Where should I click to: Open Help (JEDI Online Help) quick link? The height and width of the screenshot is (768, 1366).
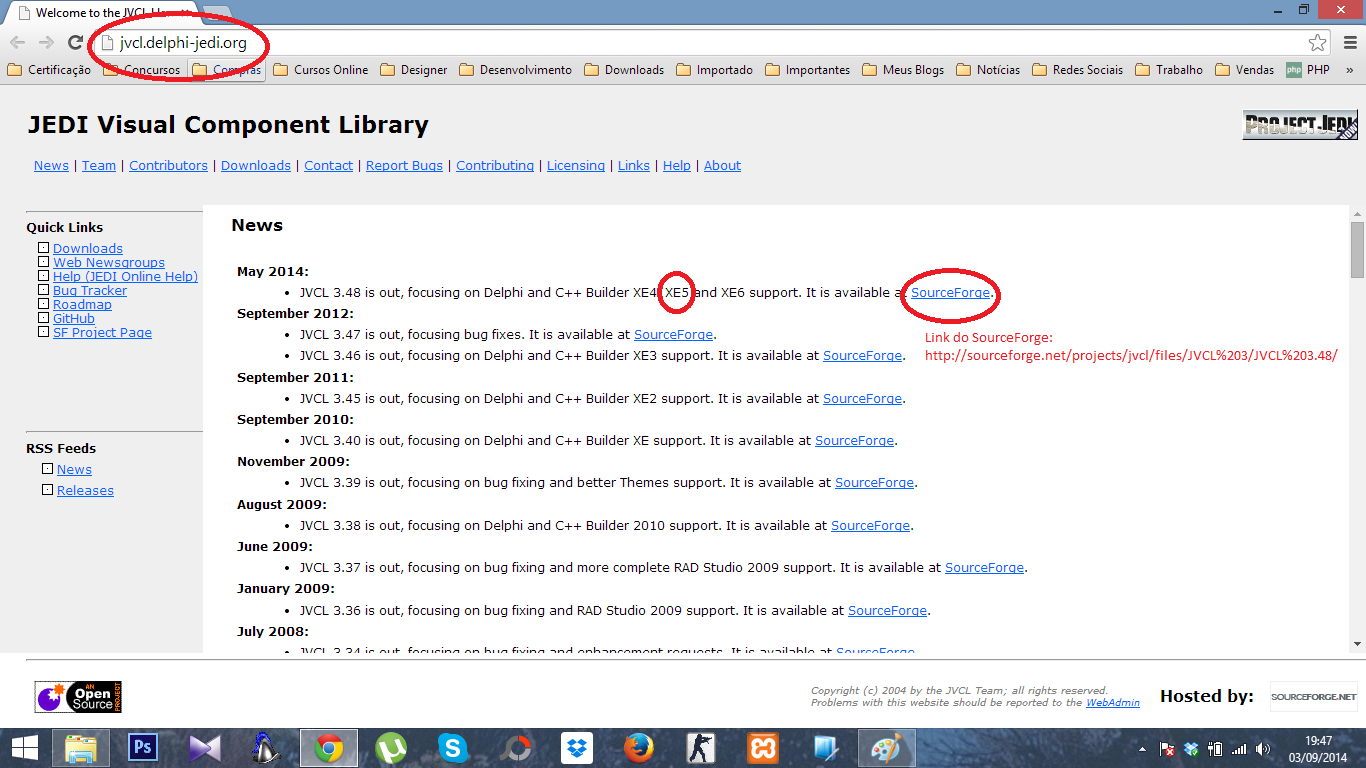(125, 277)
